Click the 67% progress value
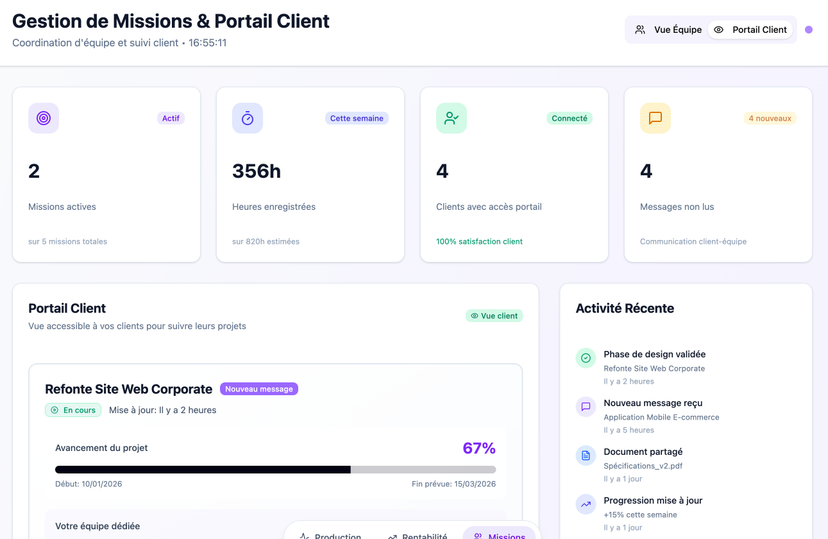The height and width of the screenshot is (539, 828). 479,448
